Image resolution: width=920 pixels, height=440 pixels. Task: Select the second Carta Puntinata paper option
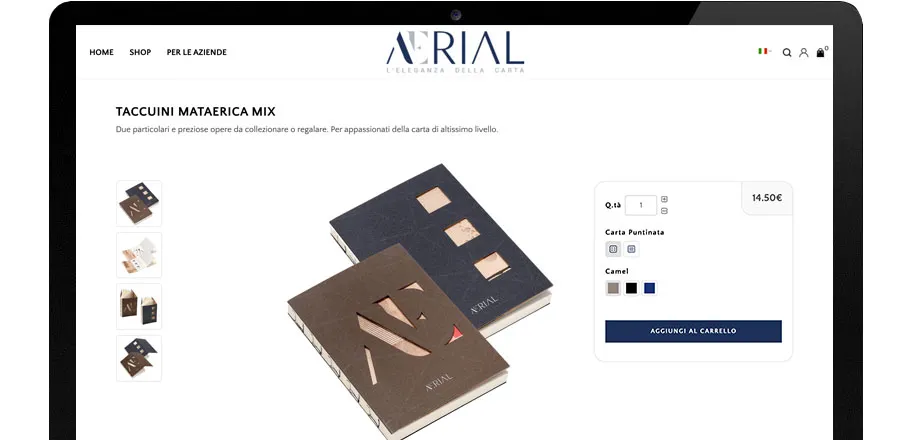pos(631,249)
